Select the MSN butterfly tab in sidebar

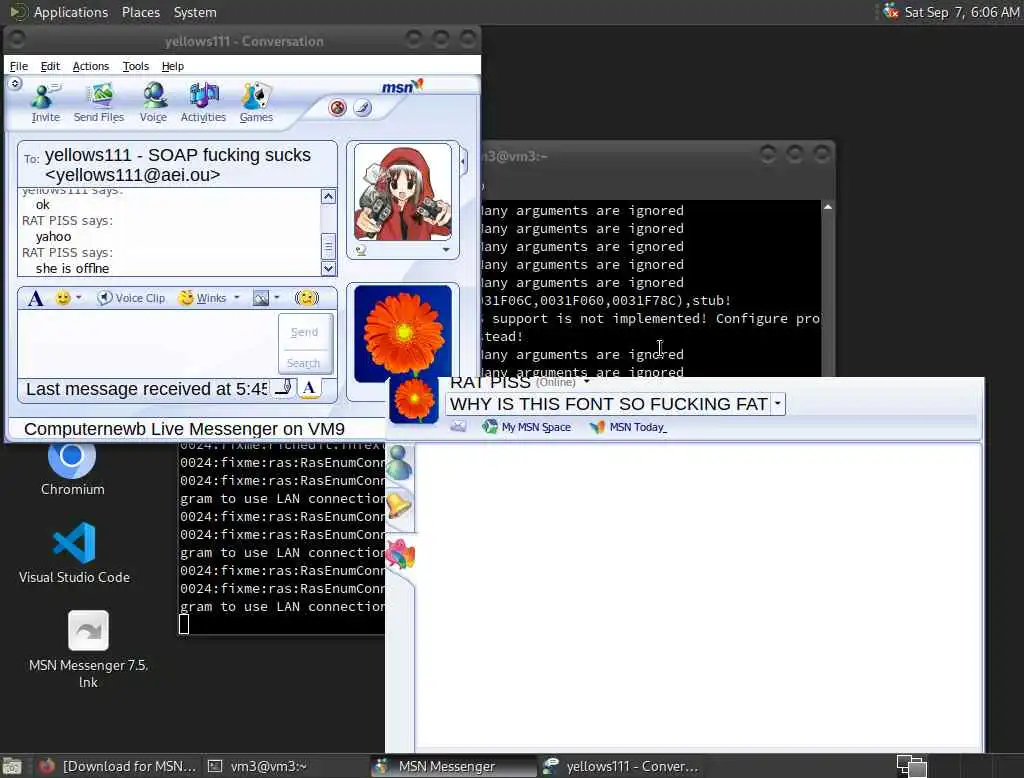400,555
